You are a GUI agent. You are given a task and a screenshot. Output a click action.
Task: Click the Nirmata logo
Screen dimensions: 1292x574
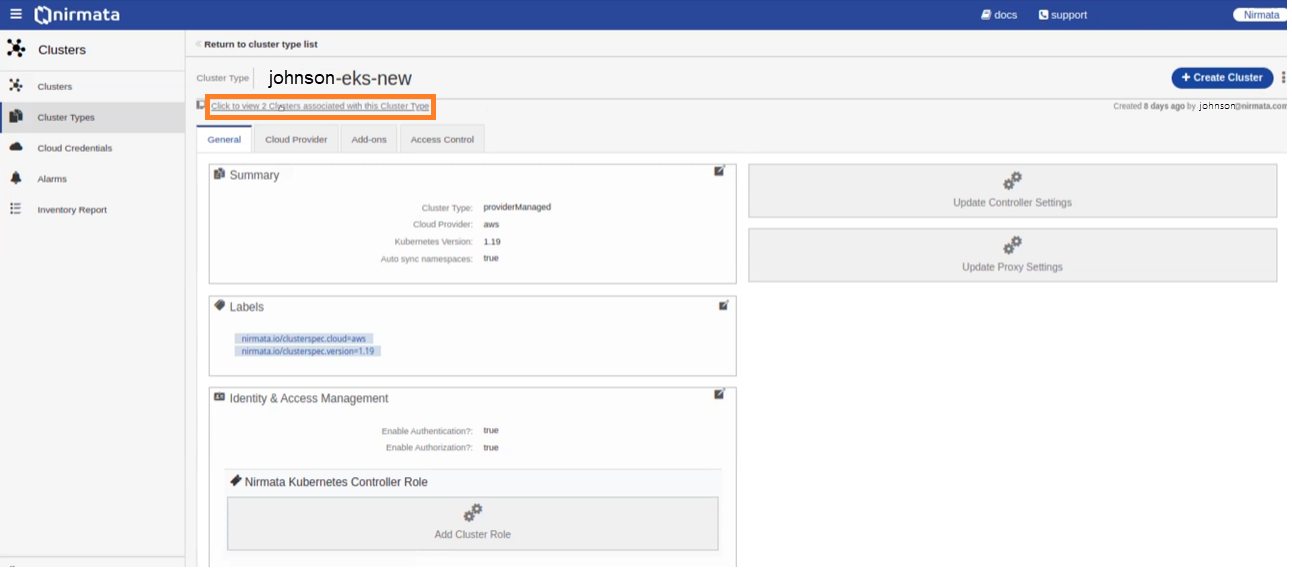[75, 15]
